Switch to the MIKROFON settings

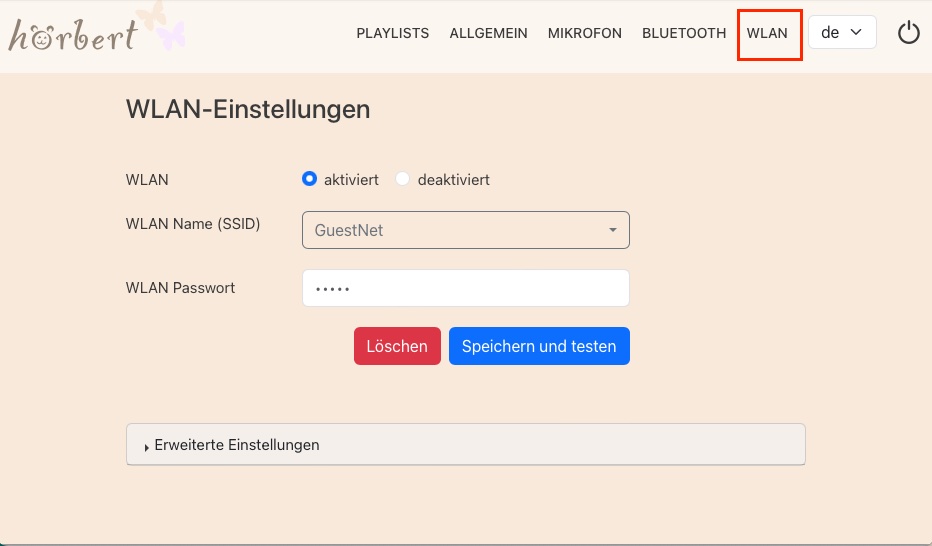click(584, 33)
